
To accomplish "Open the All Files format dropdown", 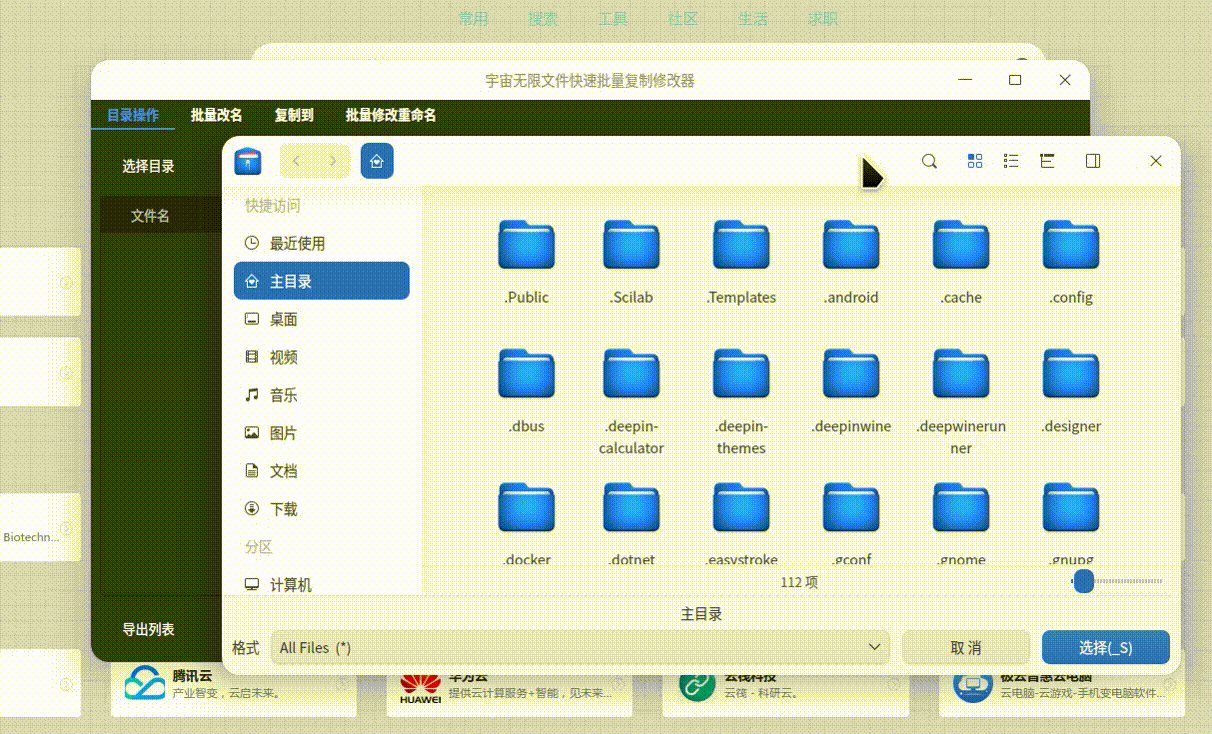I will pyautogui.click(x=580, y=647).
